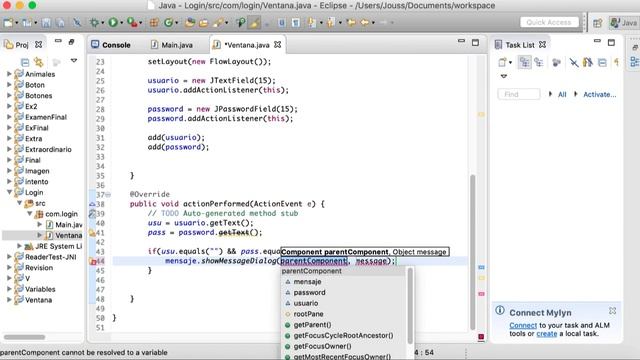This screenshot has height=360, width=640.
Task: Click the Open Task folder icon
Action: click(203, 23)
